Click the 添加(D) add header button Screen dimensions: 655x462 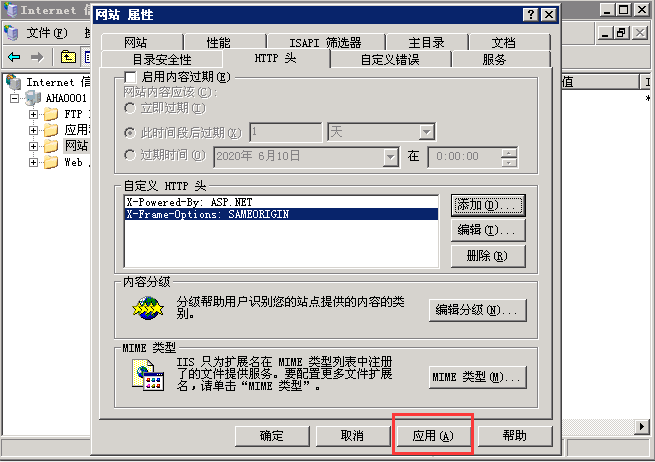coord(488,205)
